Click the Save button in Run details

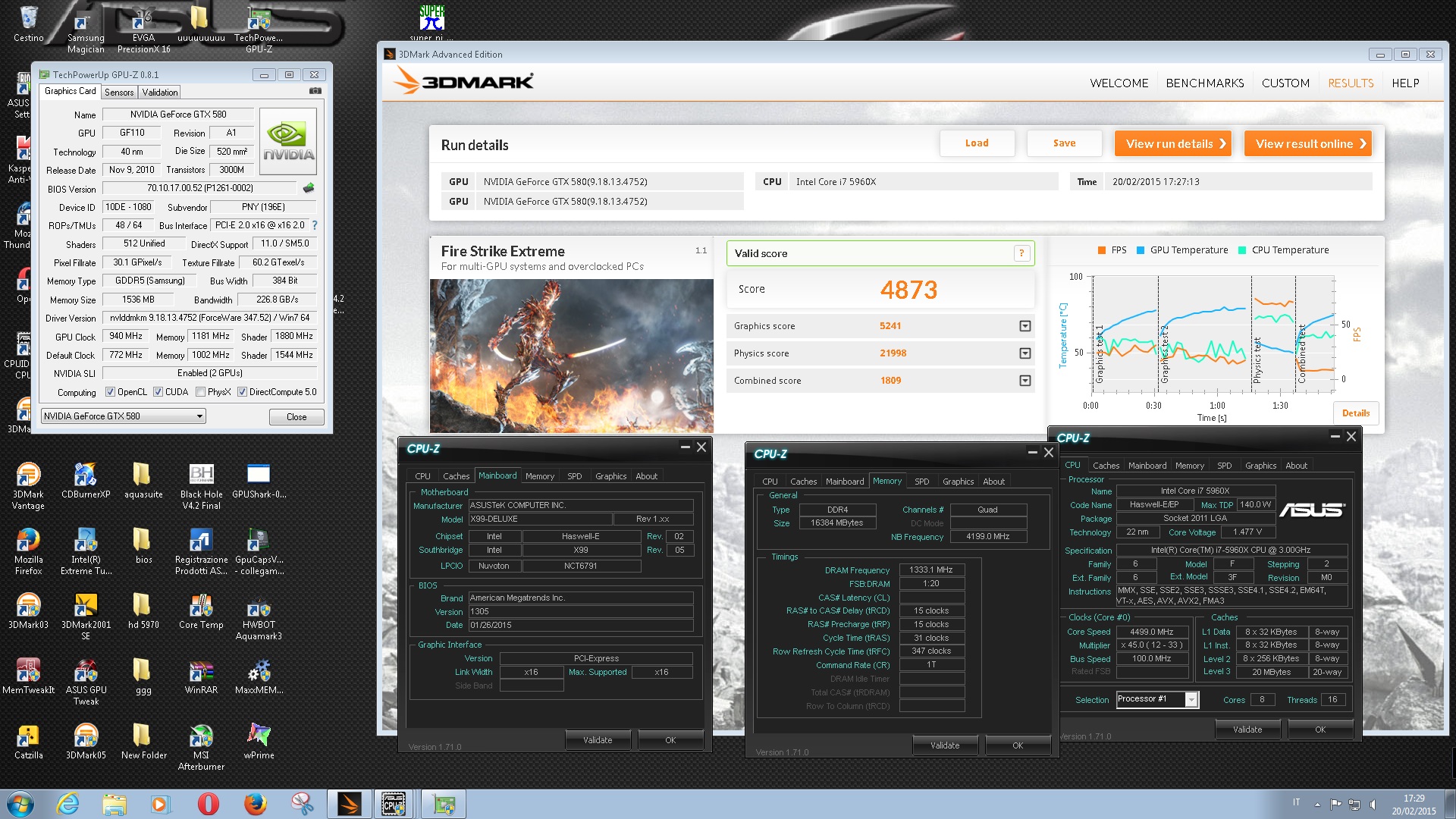pos(1064,143)
